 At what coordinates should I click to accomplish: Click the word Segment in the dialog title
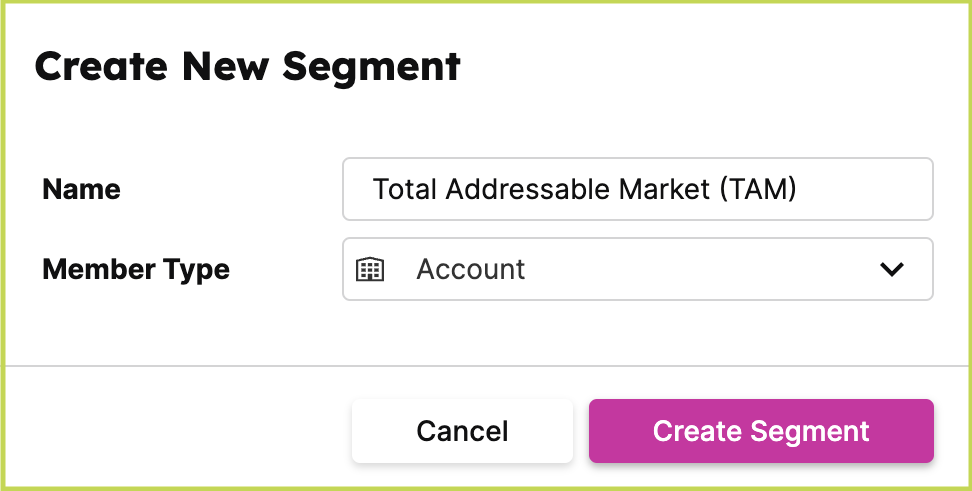point(371,66)
